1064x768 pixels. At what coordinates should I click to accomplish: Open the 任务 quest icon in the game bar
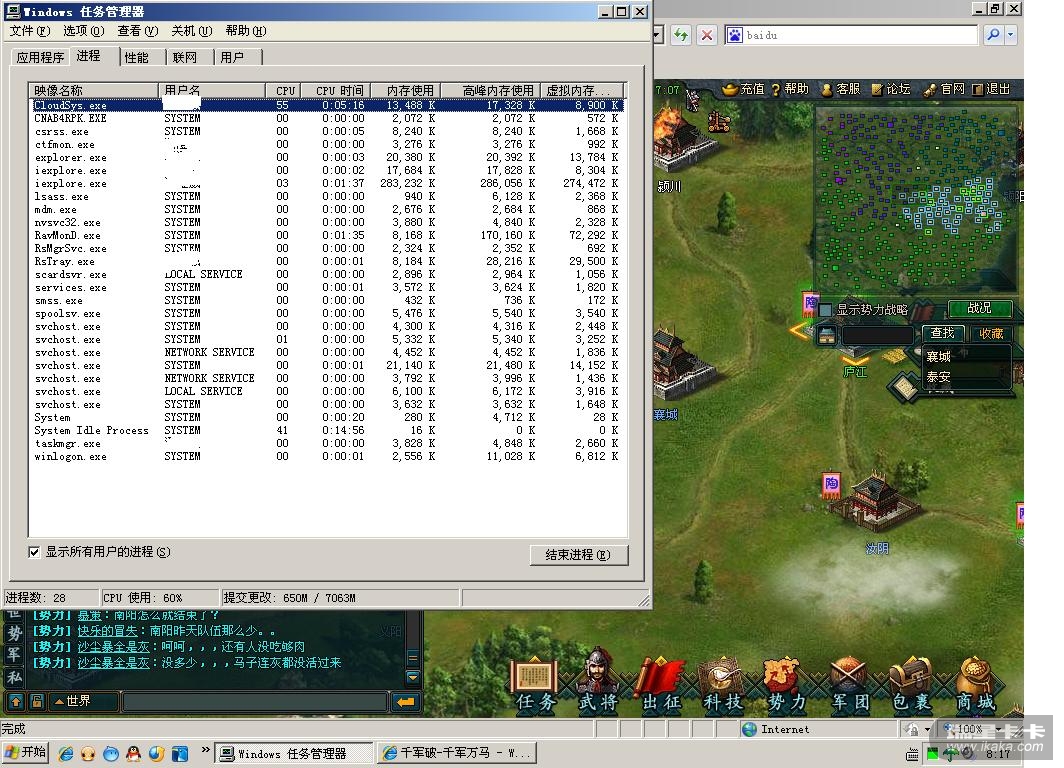click(x=535, y=684)
